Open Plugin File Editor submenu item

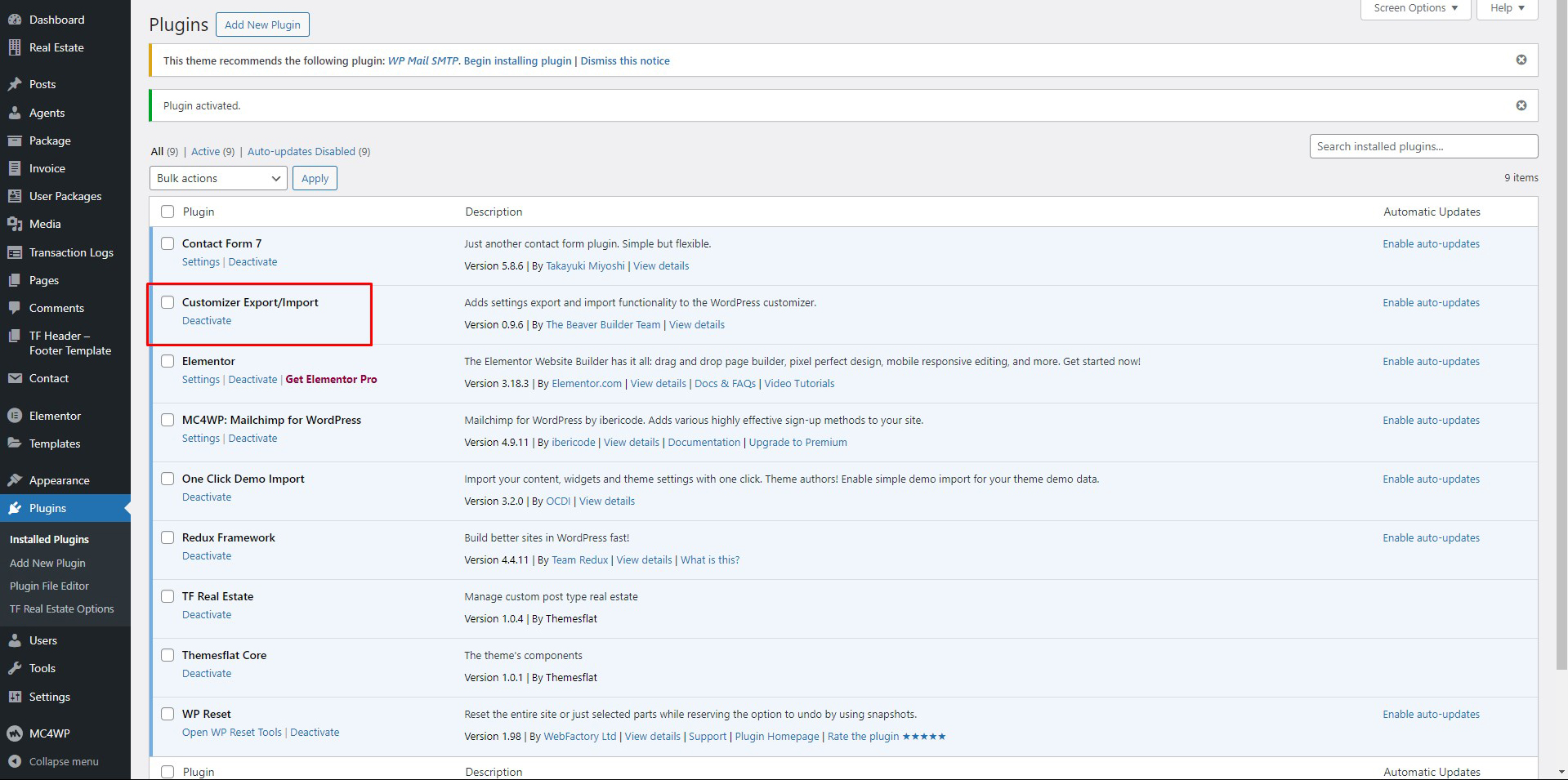coord(49,586)
